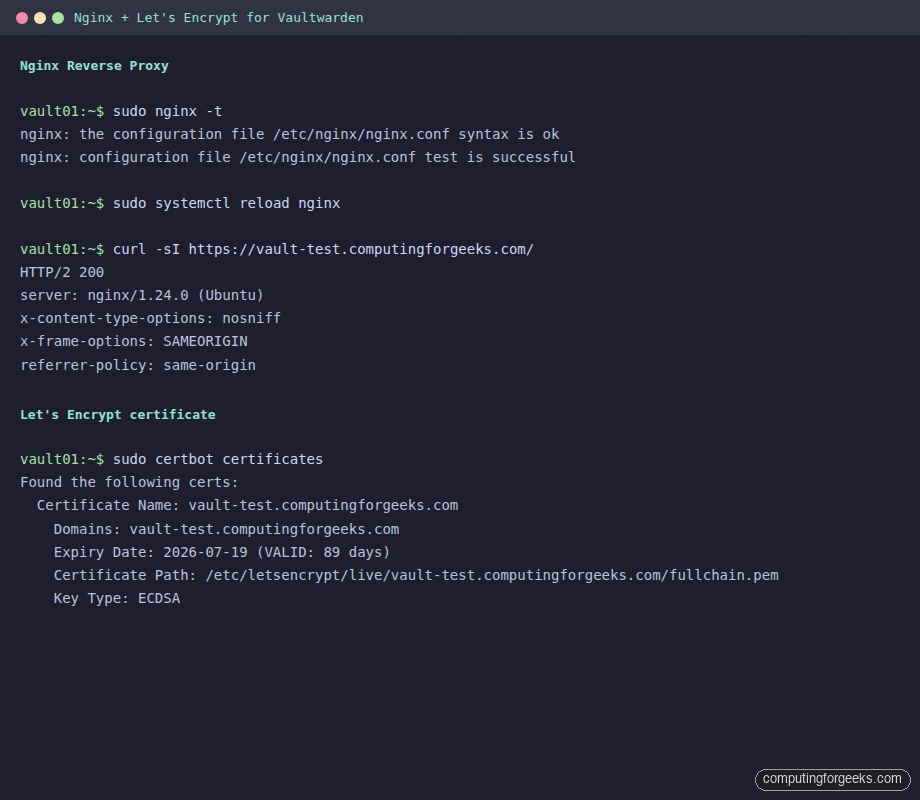
Task: Click the green maximize window dot
Action: (58, 18)
